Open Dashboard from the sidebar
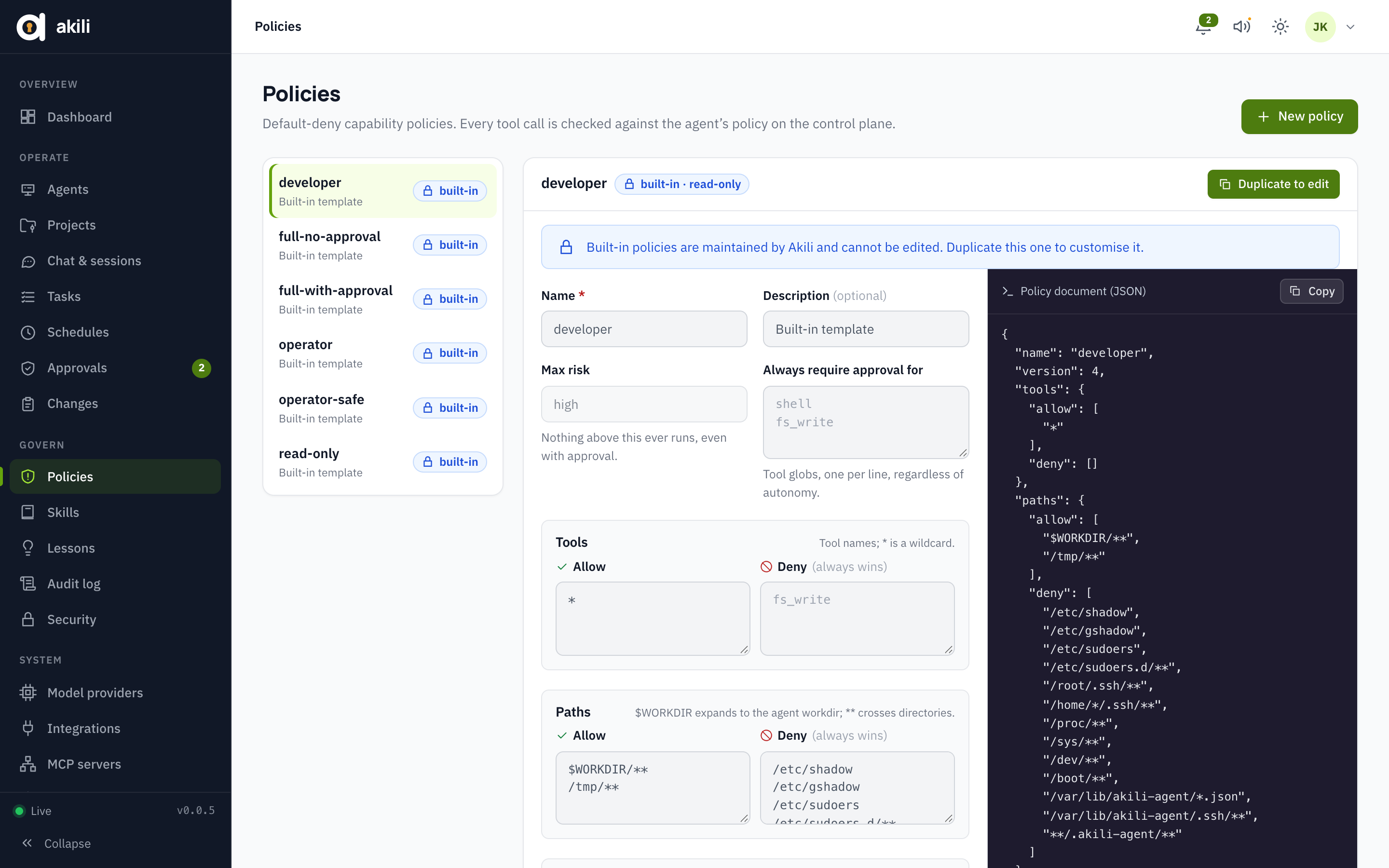 tap(115, 117)
